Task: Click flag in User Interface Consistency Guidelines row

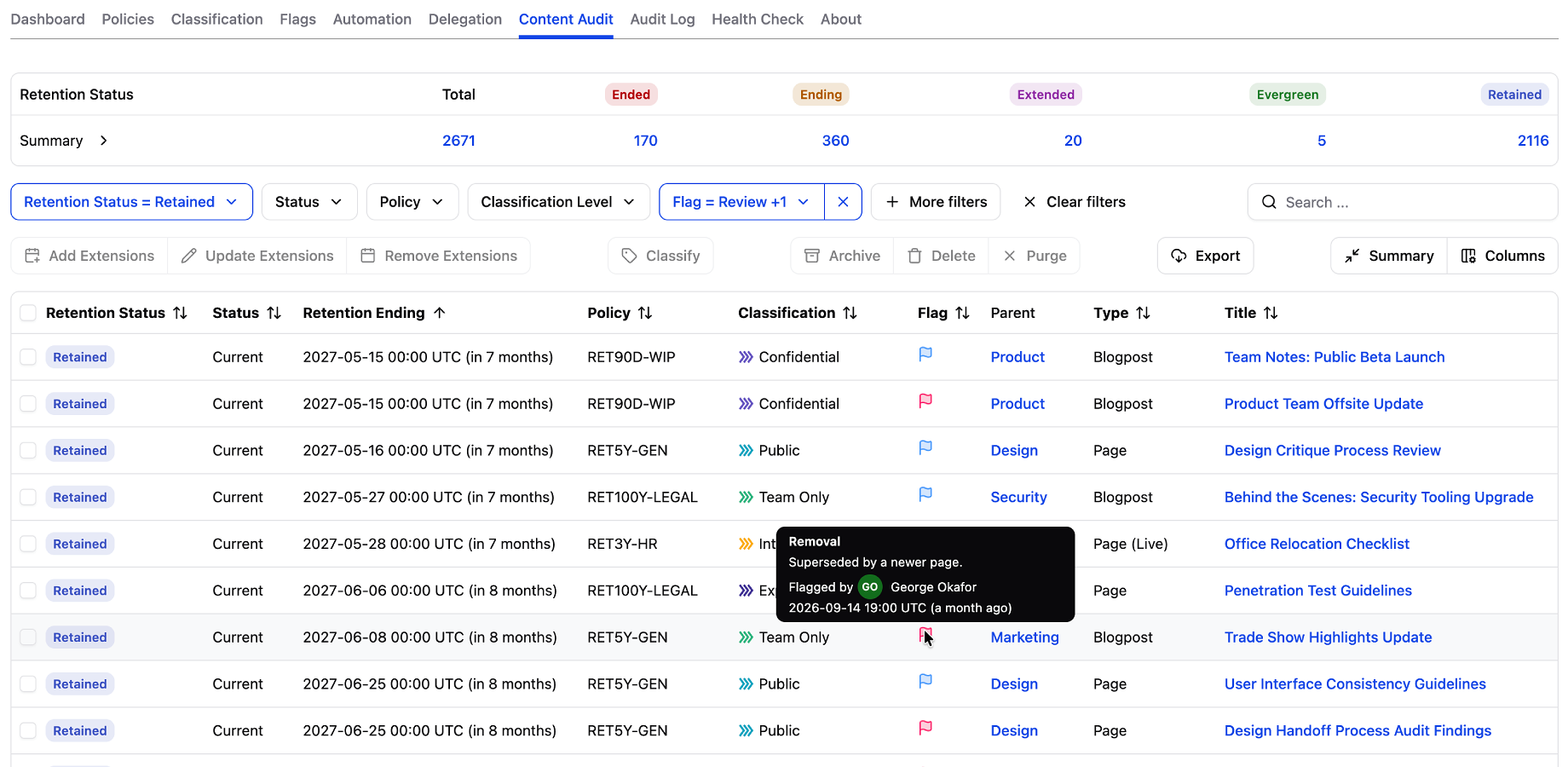Action: (x=925, y=681)
